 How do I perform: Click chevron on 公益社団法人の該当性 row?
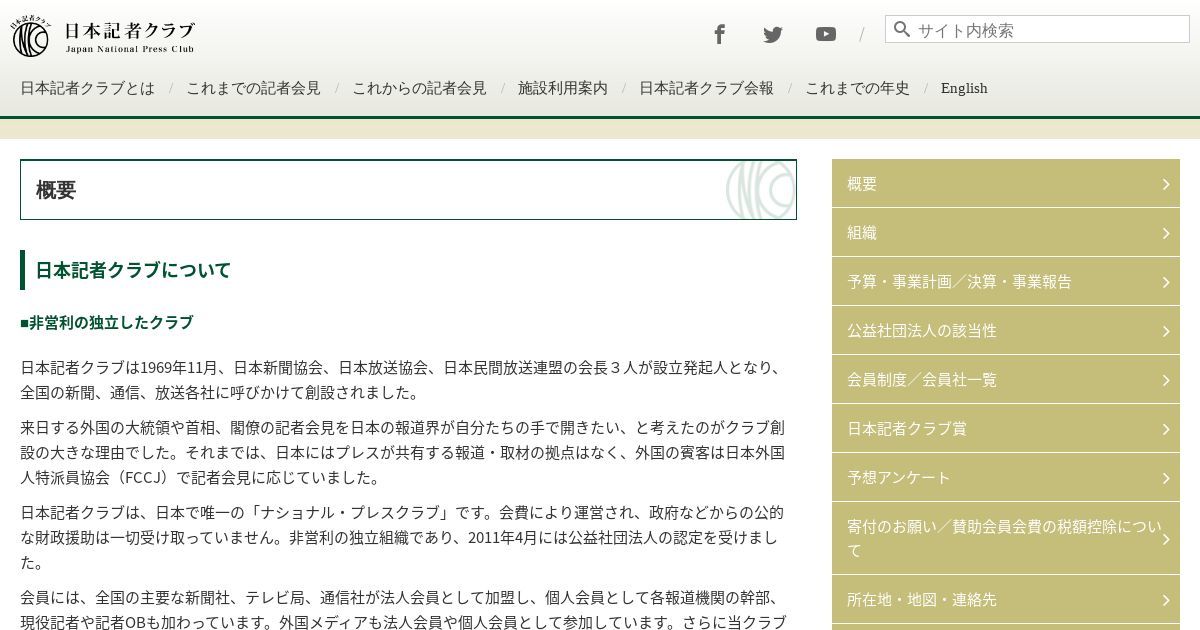[x=1166, y=331]
